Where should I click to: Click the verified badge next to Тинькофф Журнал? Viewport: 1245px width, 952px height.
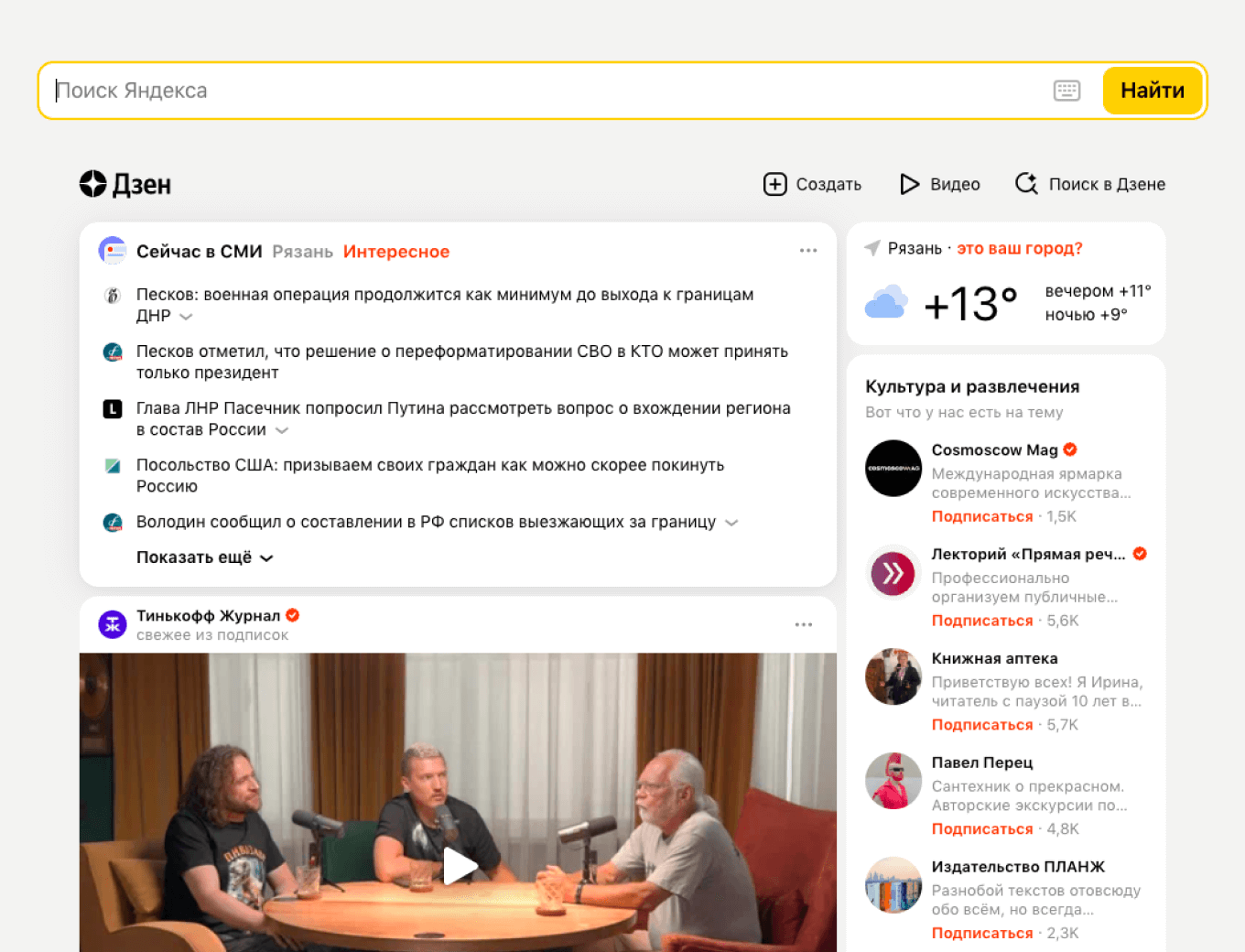291,615
